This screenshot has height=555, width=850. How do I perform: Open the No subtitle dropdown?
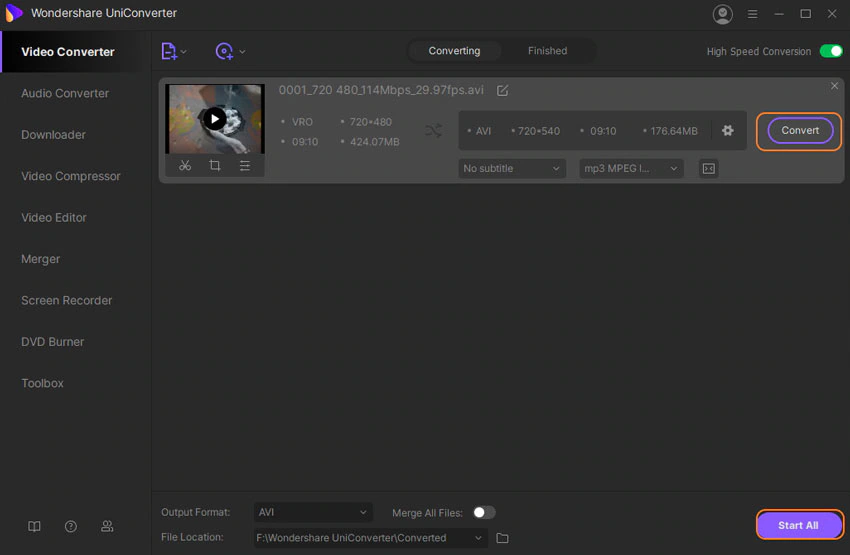coord(512,169)
